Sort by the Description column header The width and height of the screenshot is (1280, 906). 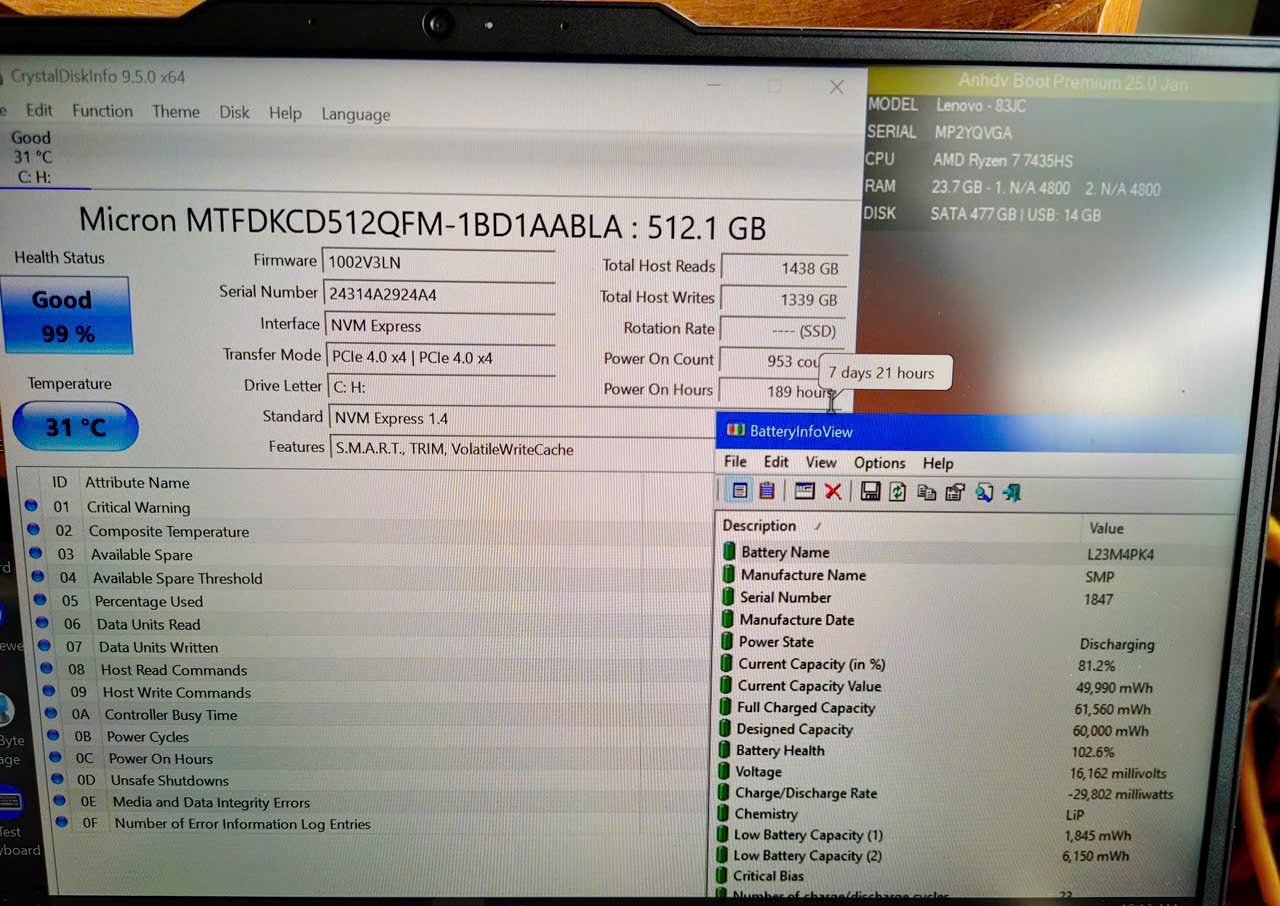[x=760, y=526]
